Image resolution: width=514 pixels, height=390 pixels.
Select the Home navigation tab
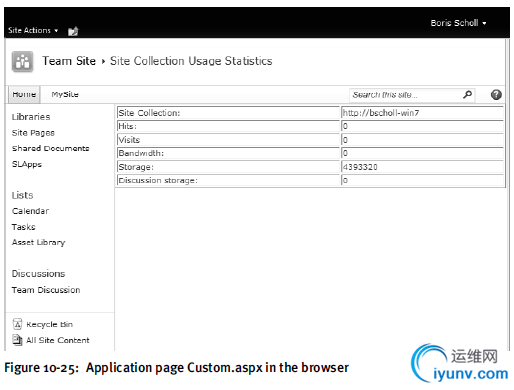click(x=24, y=94)
